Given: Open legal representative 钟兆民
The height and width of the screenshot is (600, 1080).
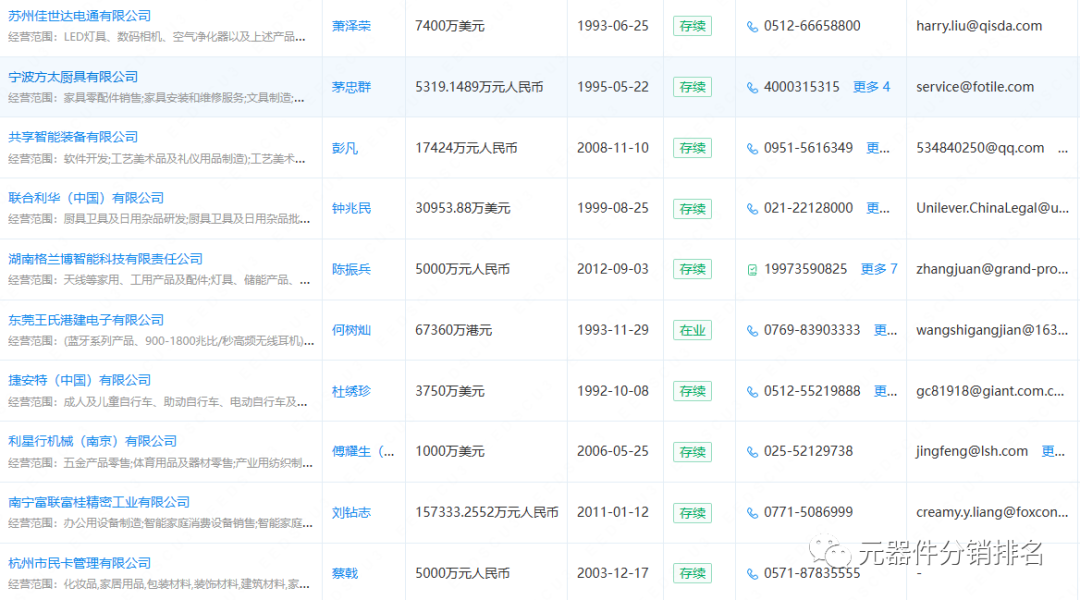Looking at the screenshot, I should click(x=351, y=208).
